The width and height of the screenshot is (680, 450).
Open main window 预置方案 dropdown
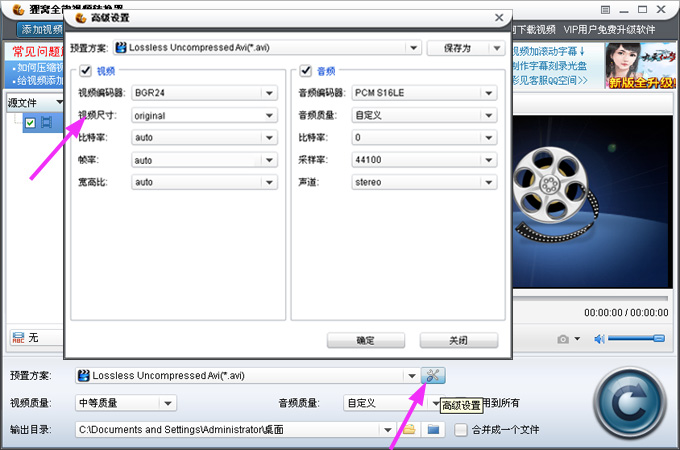click(412, 376)
